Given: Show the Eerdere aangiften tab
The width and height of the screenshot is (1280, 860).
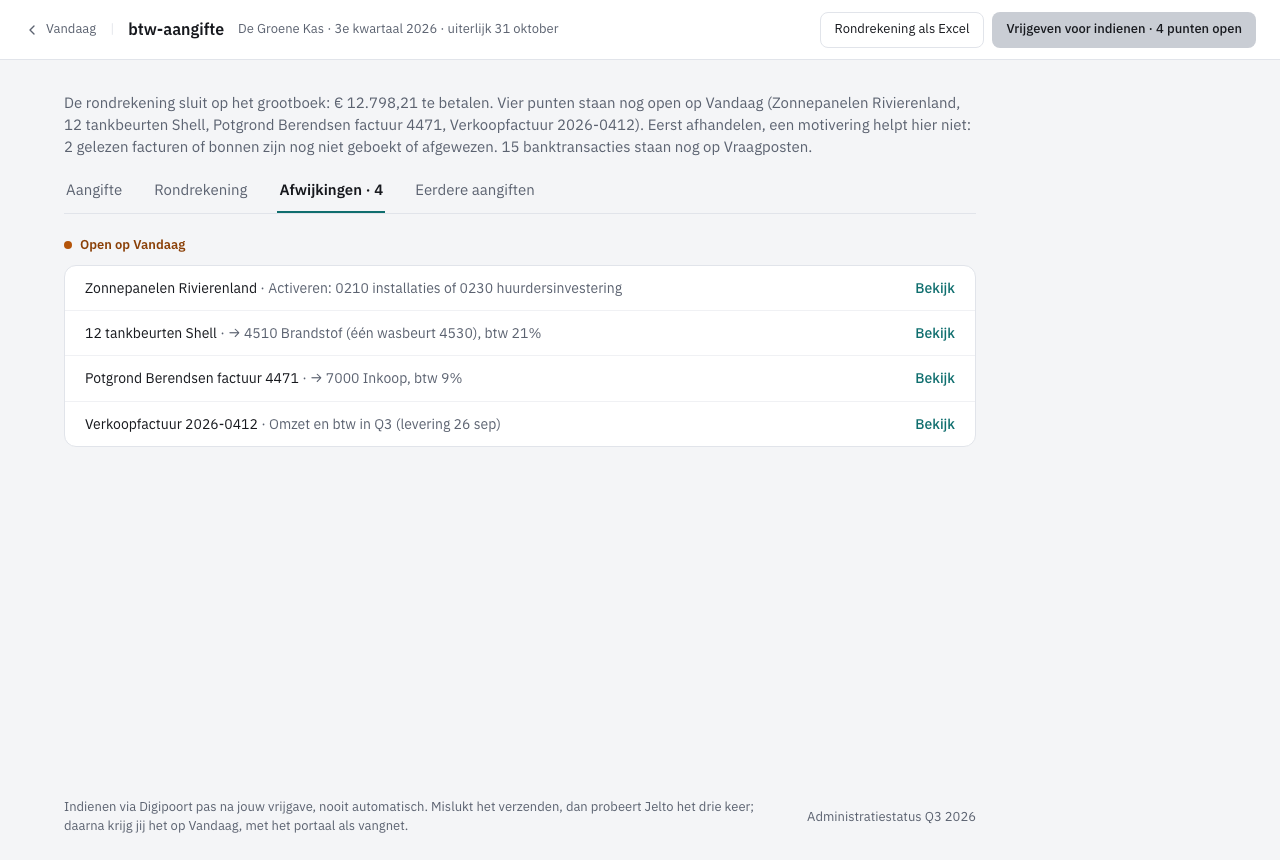Looking at the screenshot, I should tap(475, 190).
